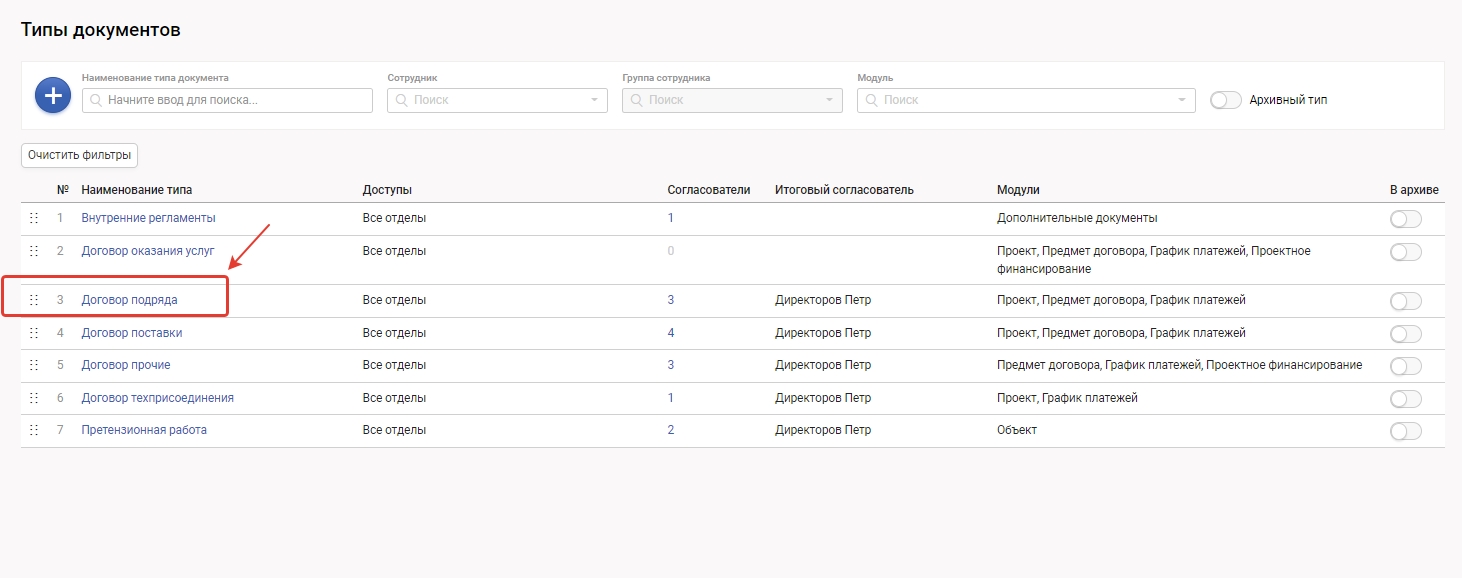This screenshot has width=1462, height=578.
Task: Open the Сотрудник filter dropdown
Action: pos(497,100)
